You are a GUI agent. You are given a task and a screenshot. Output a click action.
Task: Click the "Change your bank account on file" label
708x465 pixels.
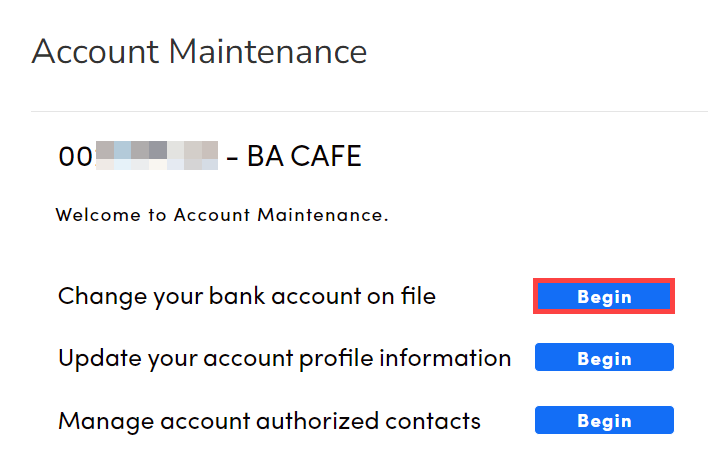[247, 296]
